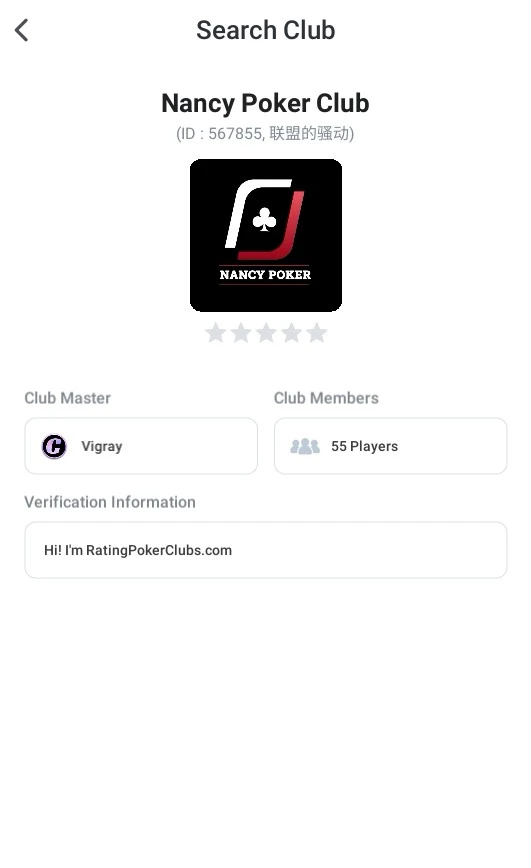531x868 pixels.
Task: Select the Nancy Poker Club title
Action: [265, 104]
